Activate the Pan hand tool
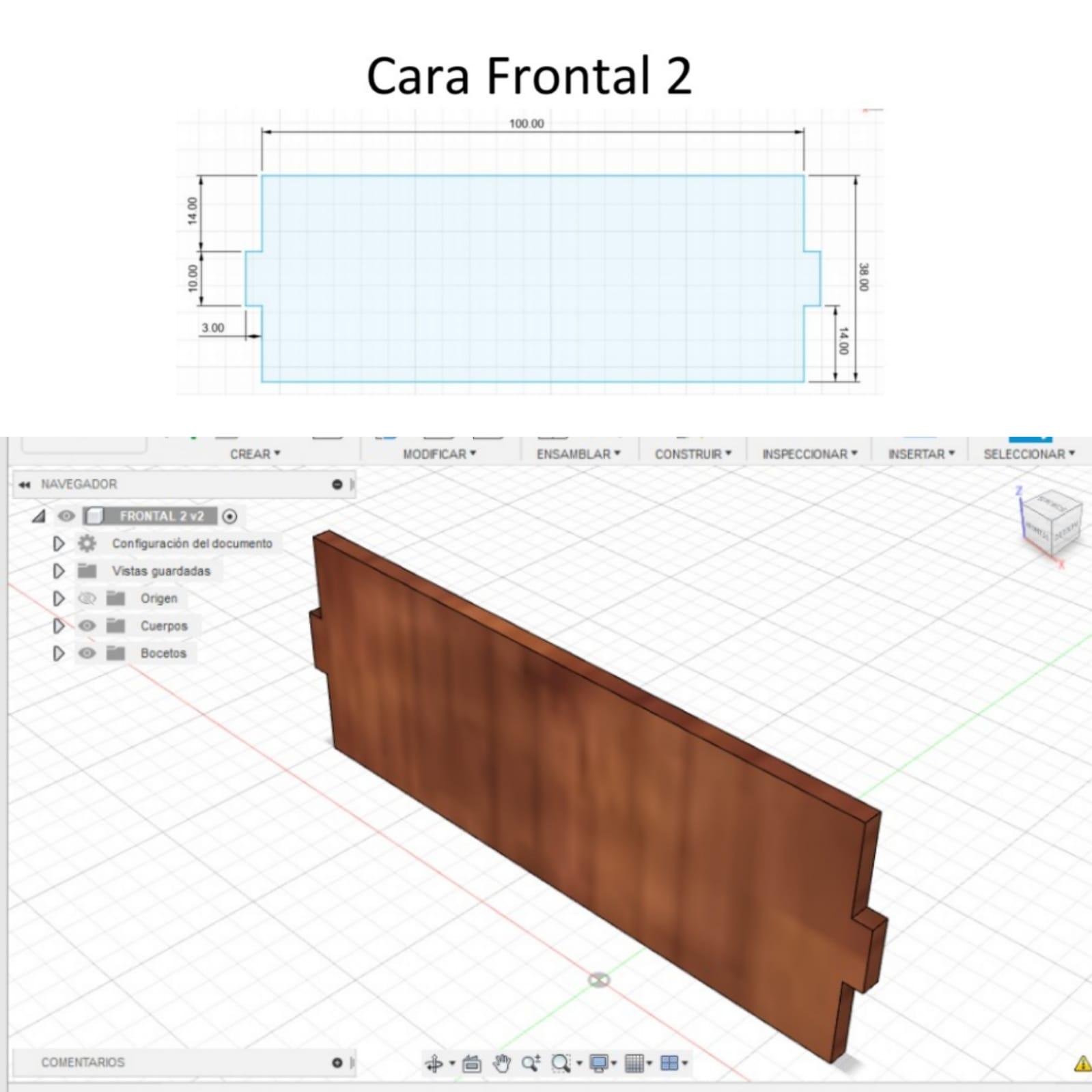 tap(502, 1063)
